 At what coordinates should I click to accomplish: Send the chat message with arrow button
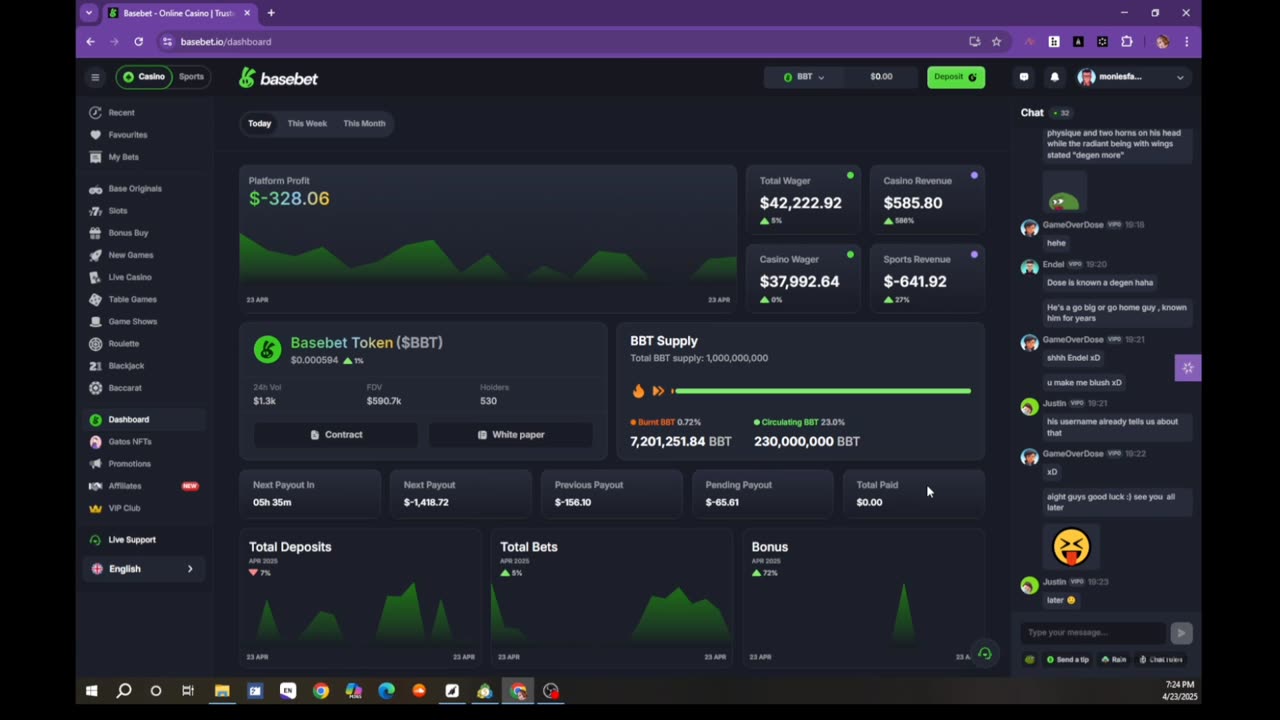[x=1181, y=632]
